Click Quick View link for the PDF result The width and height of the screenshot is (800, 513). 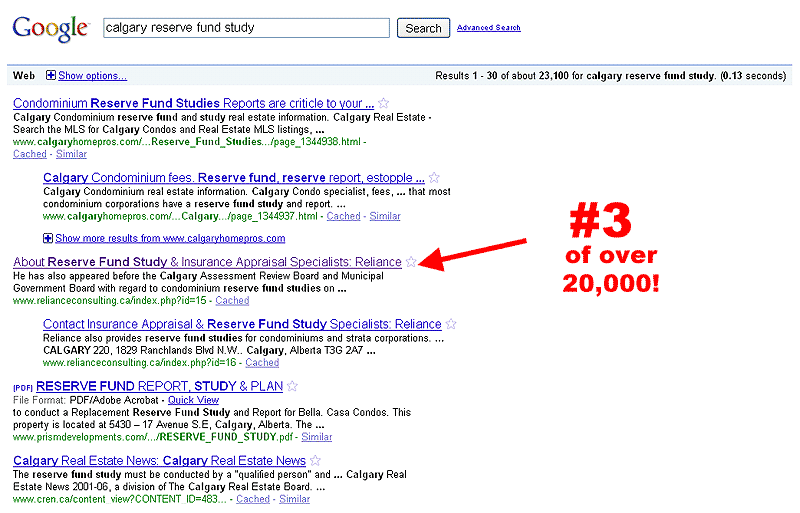193,400
